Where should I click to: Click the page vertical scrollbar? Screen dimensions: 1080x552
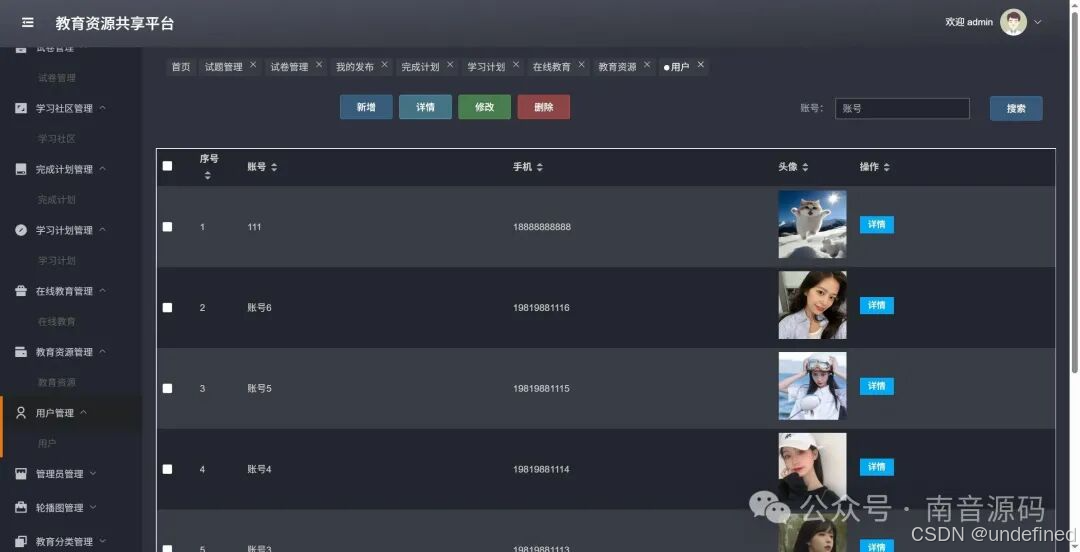(1074, 193)
